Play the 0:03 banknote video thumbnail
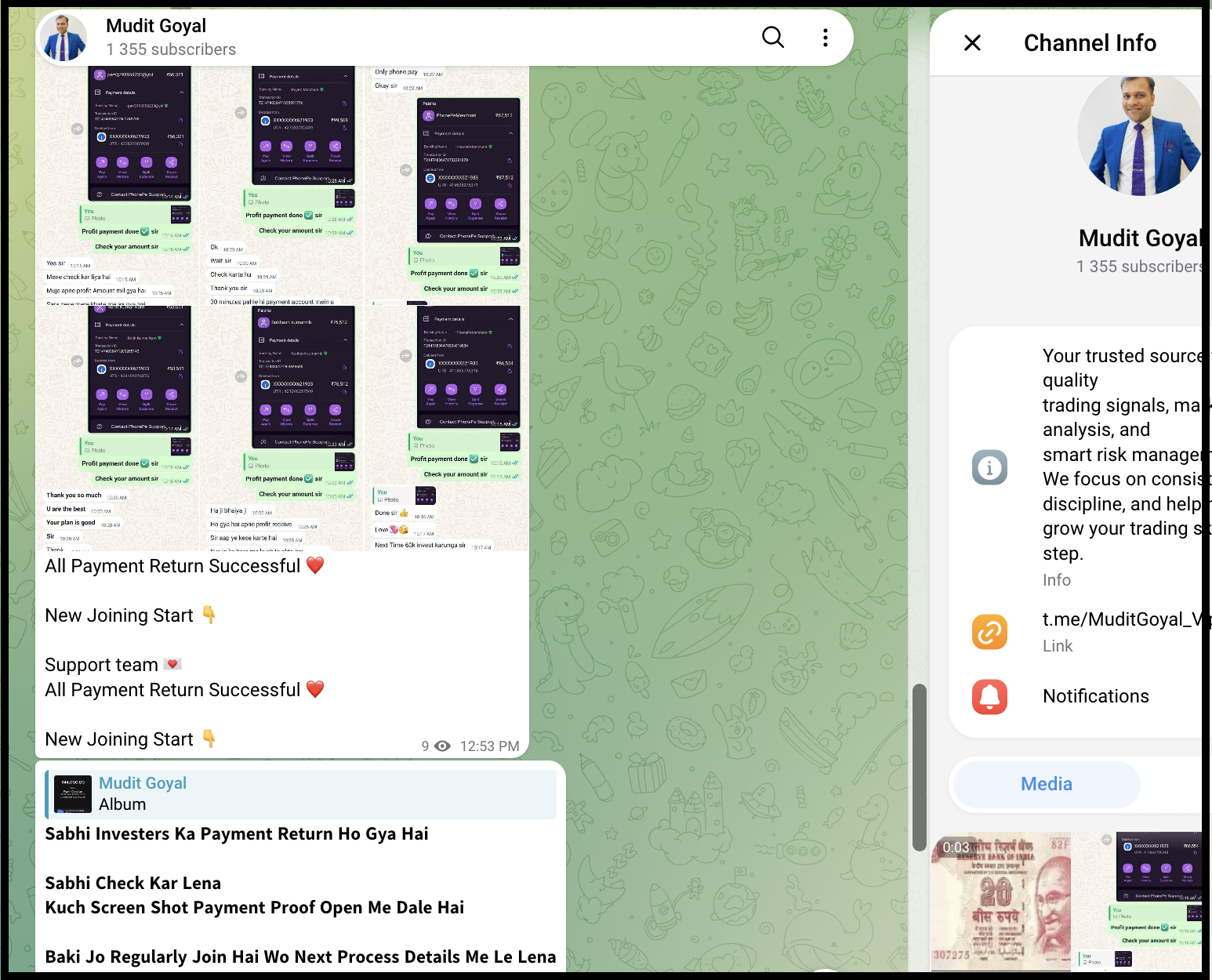Image resolution: width=1212 pixels, height=980 pixels. click(1000, 902)
